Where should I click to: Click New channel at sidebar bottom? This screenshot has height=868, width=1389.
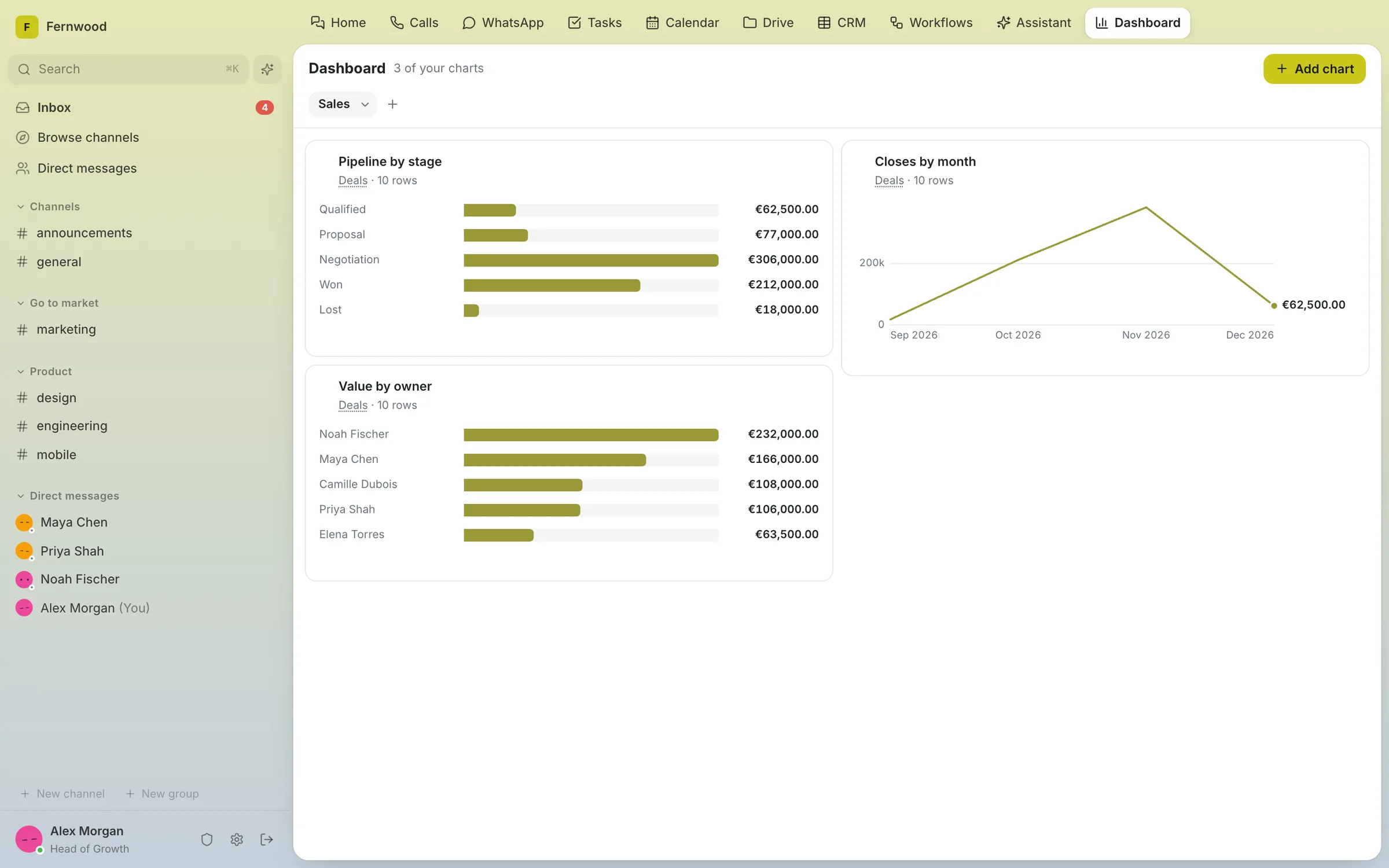tap(63, 794)
